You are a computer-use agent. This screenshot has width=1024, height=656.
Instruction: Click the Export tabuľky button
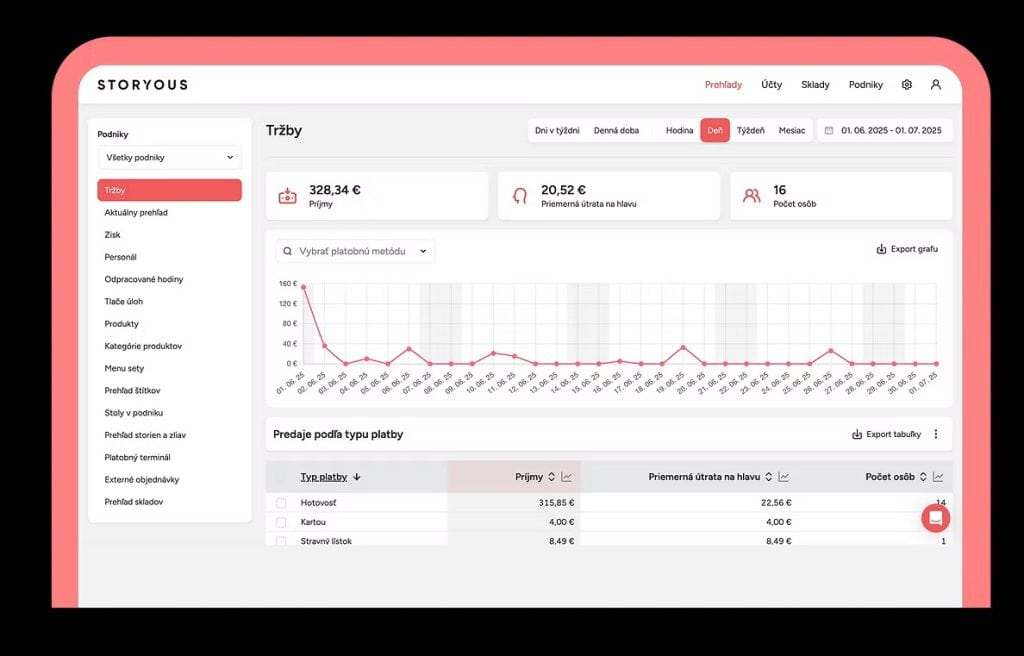(886, 435)
